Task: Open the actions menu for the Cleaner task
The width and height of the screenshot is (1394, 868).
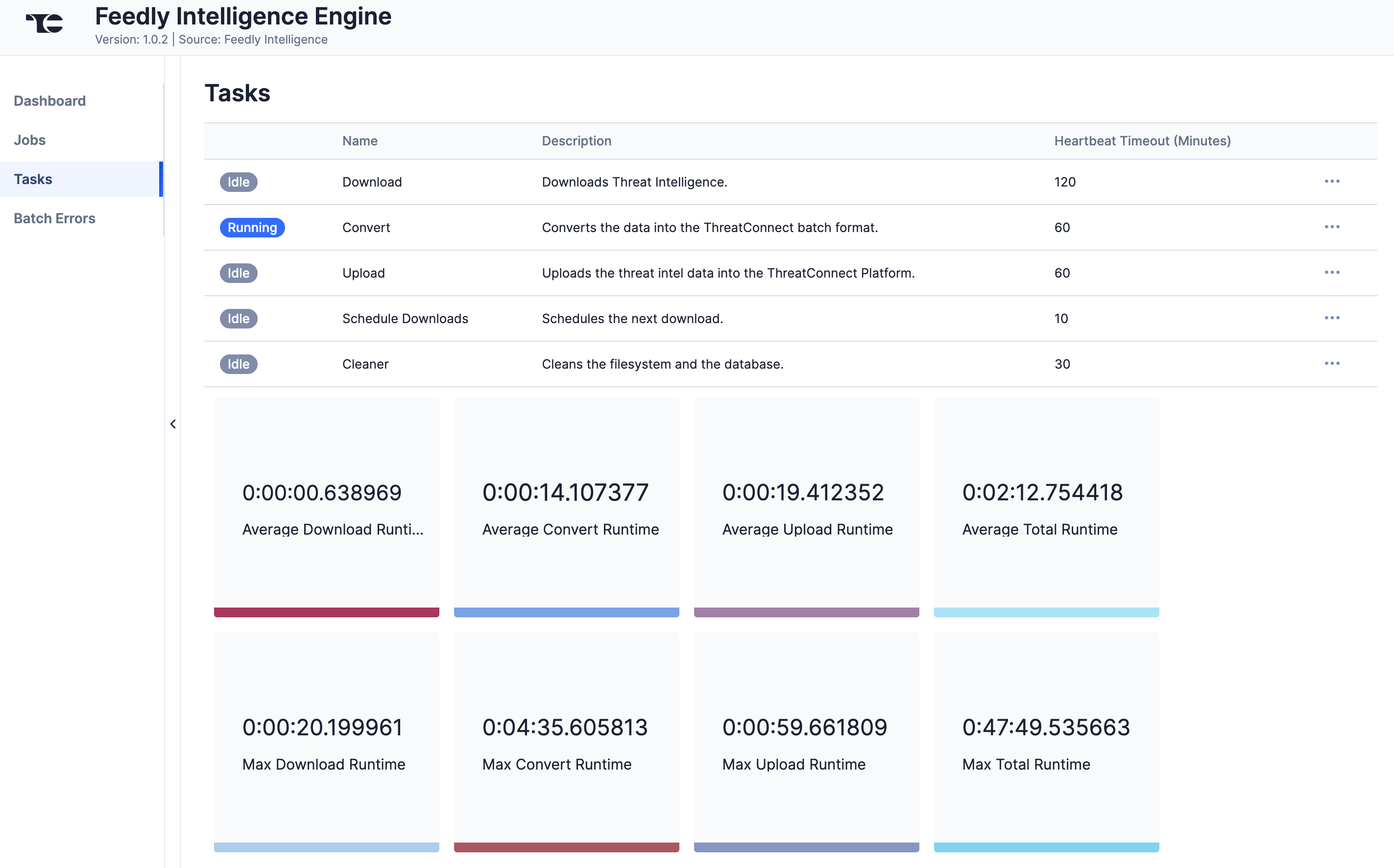Action: click(x=1333, y=363)
